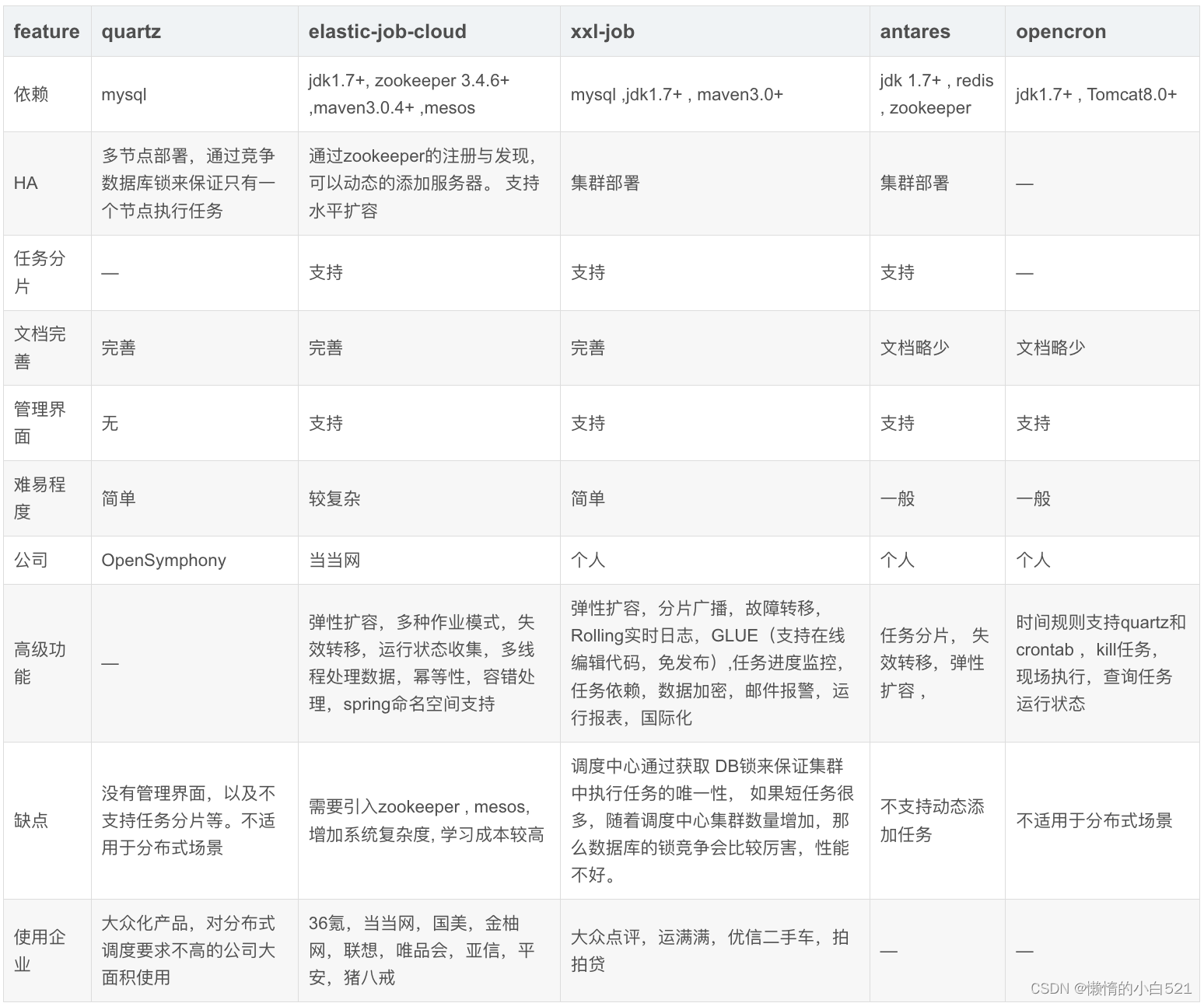The image size is (1204, 1003).
Task: Select the "quartz" column header
Action: [x=194, y=31]
